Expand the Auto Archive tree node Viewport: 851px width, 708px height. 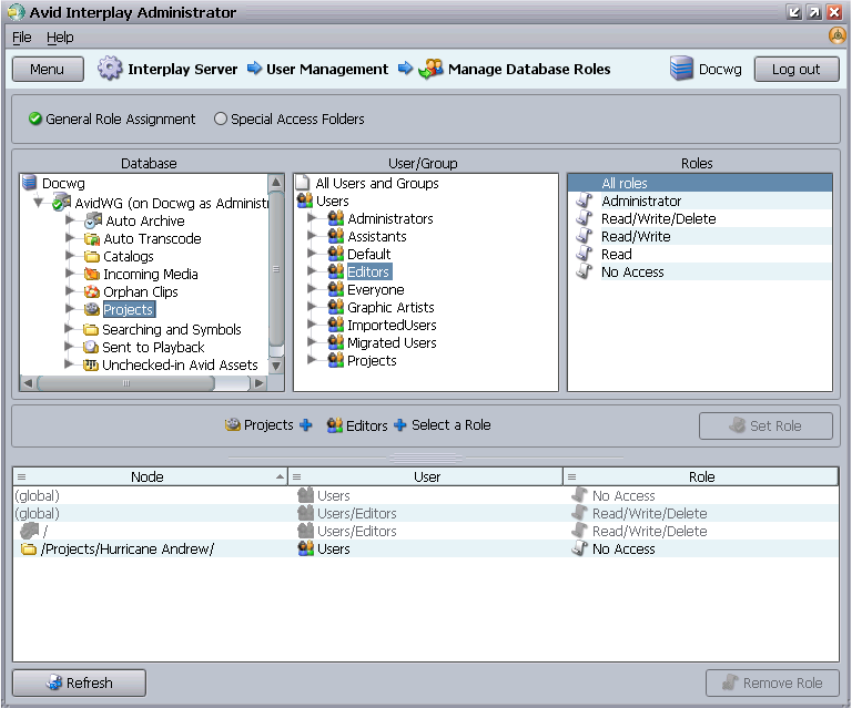coord(70,220)
